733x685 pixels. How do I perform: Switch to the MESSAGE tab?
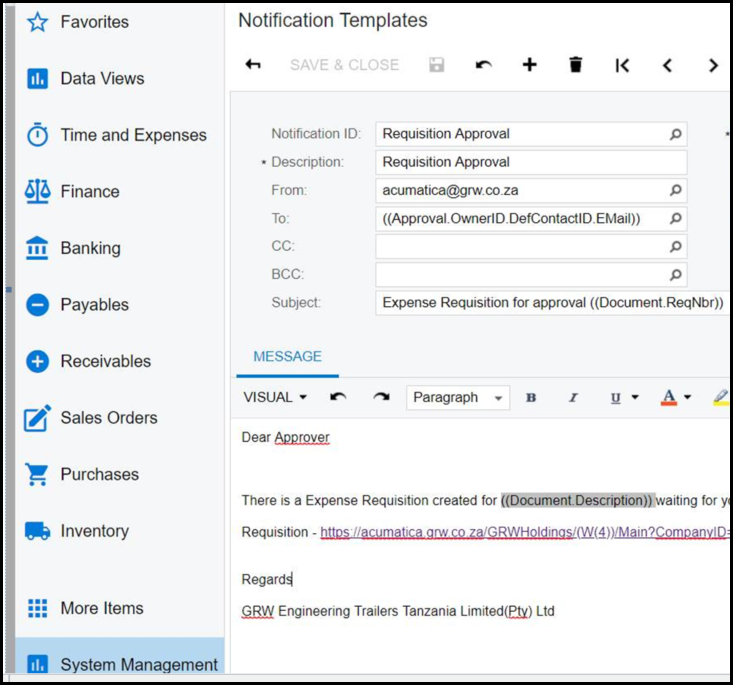click(287, 356)
